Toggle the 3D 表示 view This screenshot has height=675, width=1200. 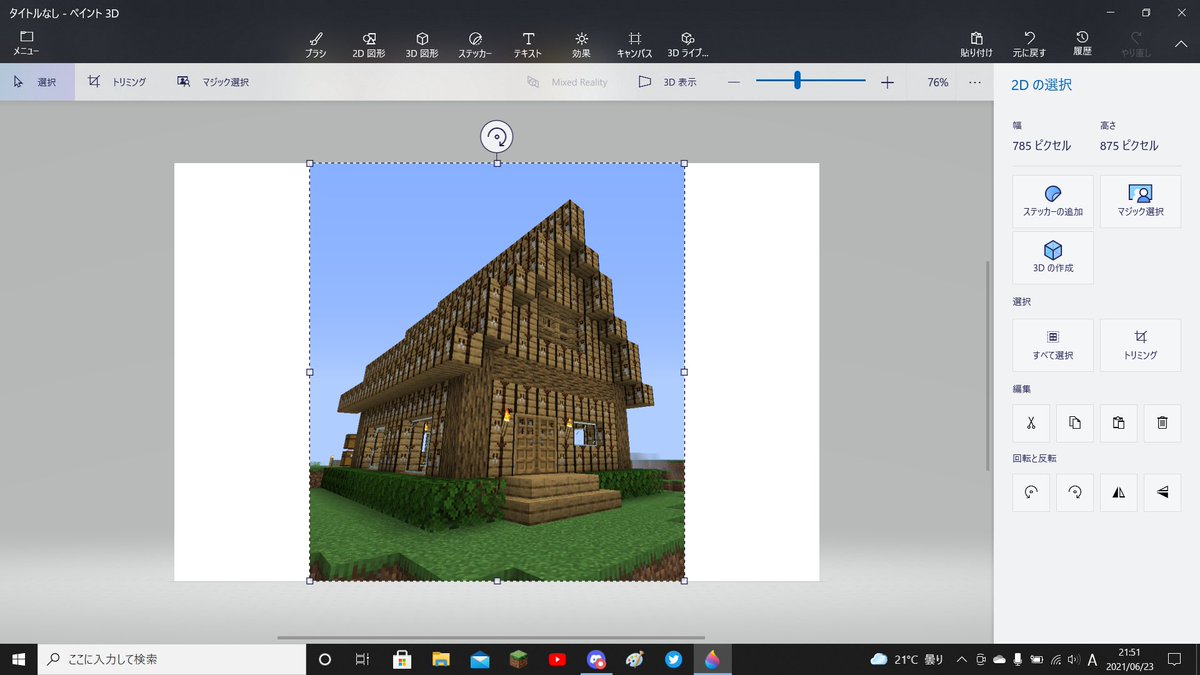(667, 82)
